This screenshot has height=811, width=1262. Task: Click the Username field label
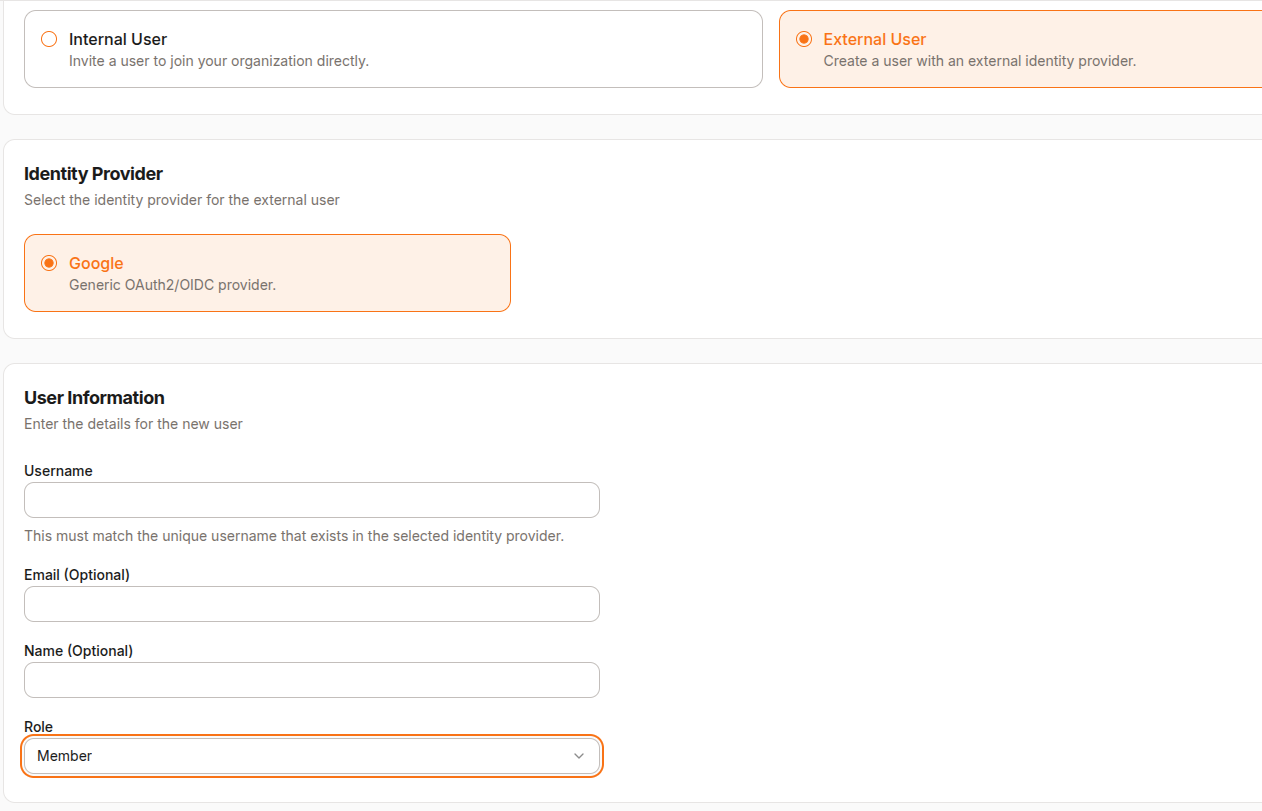[58, 471]
